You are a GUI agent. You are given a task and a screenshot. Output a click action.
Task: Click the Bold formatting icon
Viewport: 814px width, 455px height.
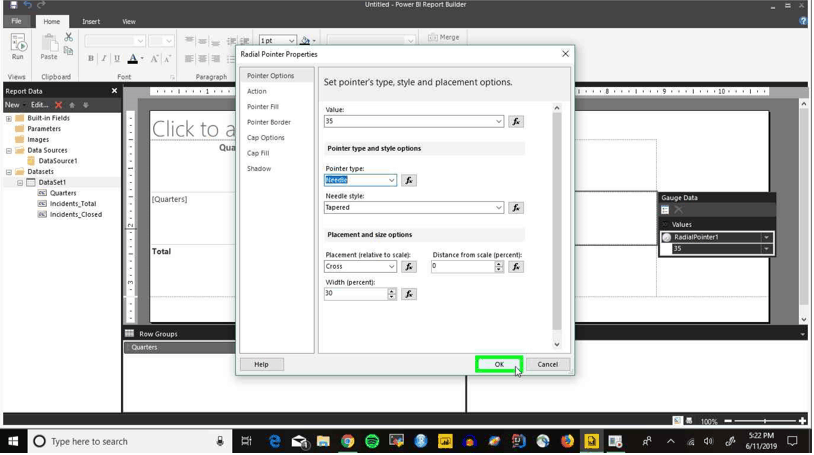coord(91,59)
